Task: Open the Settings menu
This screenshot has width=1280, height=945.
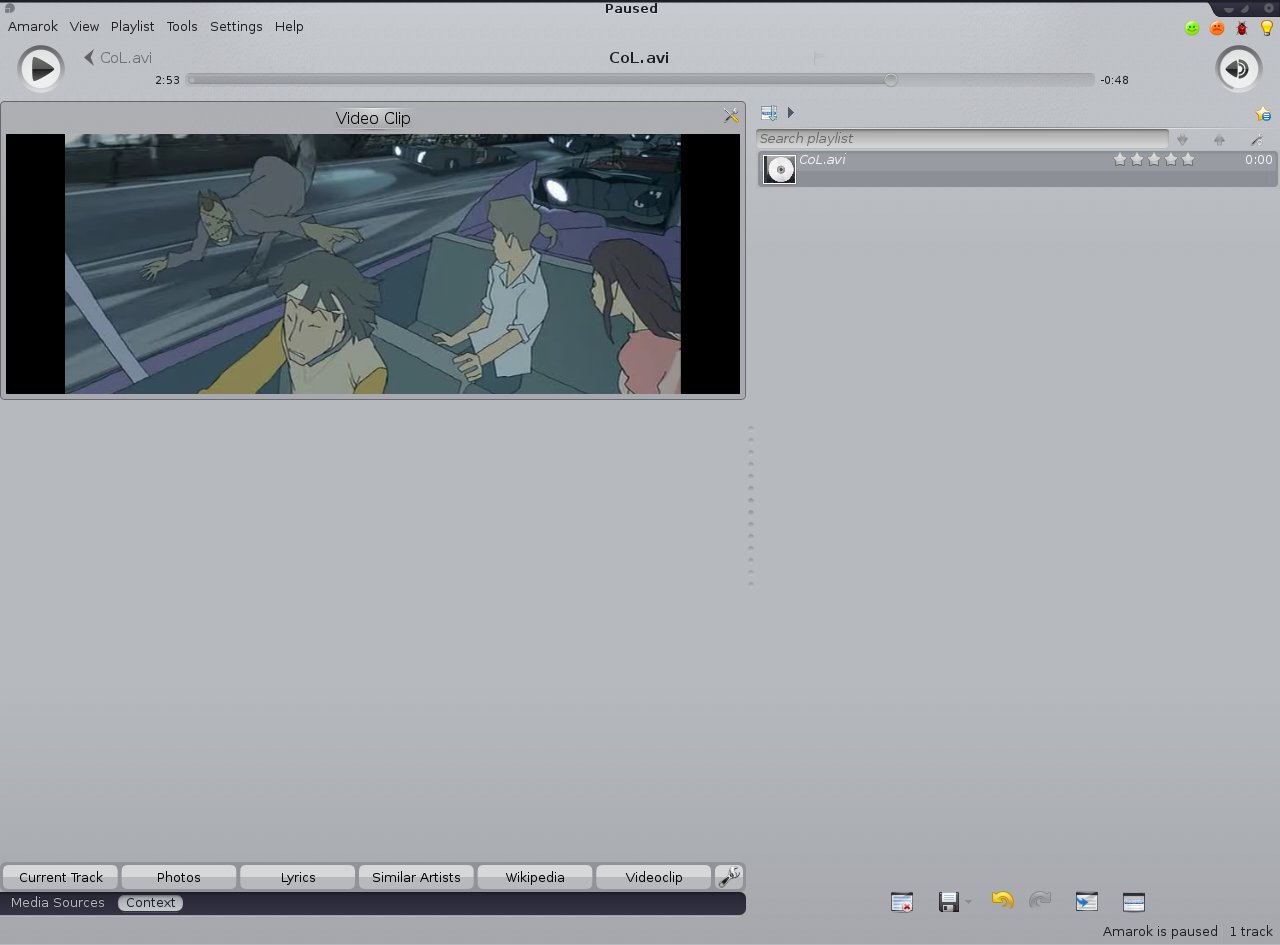Action: [x=236, y=27]
